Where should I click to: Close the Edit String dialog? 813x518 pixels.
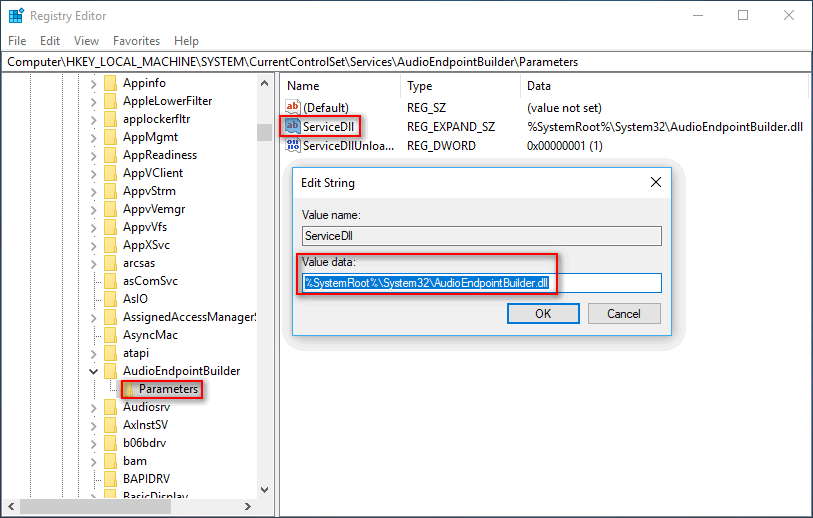pos(656,183)
